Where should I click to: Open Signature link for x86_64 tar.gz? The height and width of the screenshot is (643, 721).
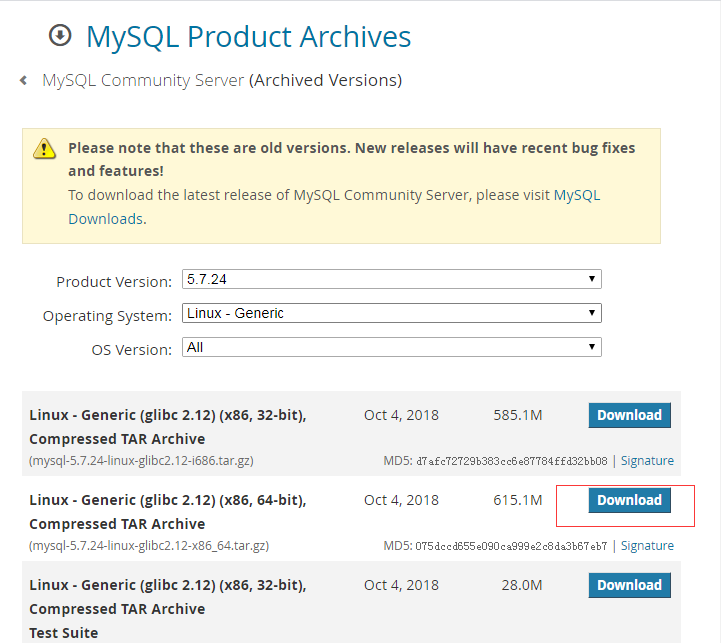coord(647,546)
